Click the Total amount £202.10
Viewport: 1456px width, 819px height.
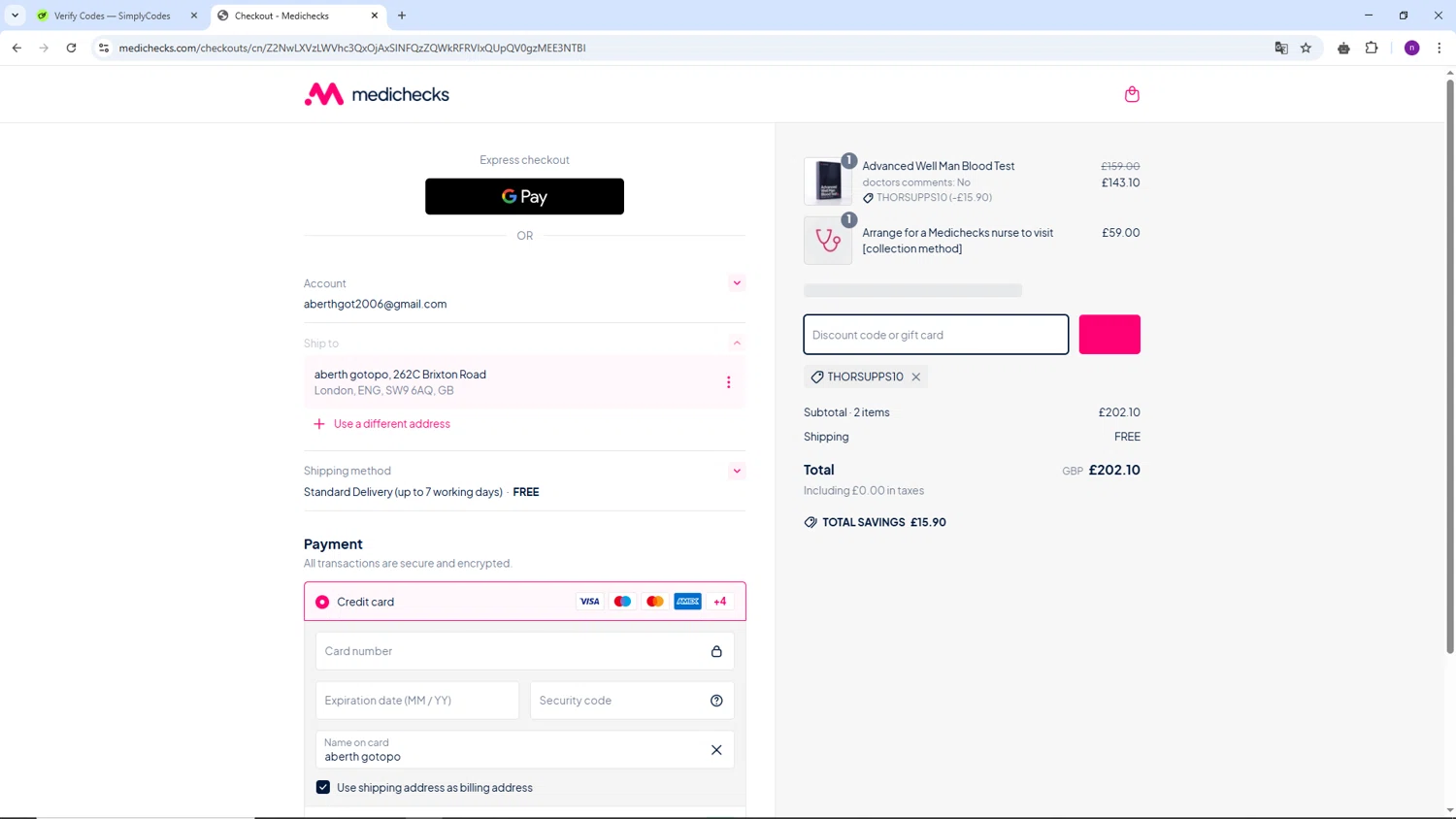point(1114,470)
